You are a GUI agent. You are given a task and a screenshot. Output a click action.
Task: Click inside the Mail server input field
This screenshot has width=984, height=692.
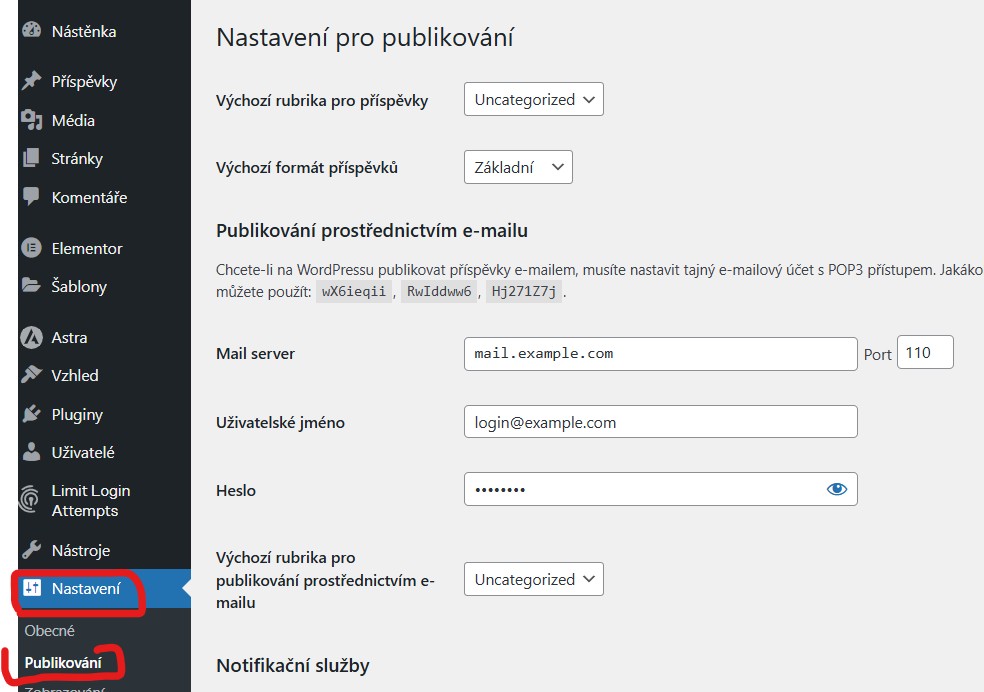coord(660,353)
